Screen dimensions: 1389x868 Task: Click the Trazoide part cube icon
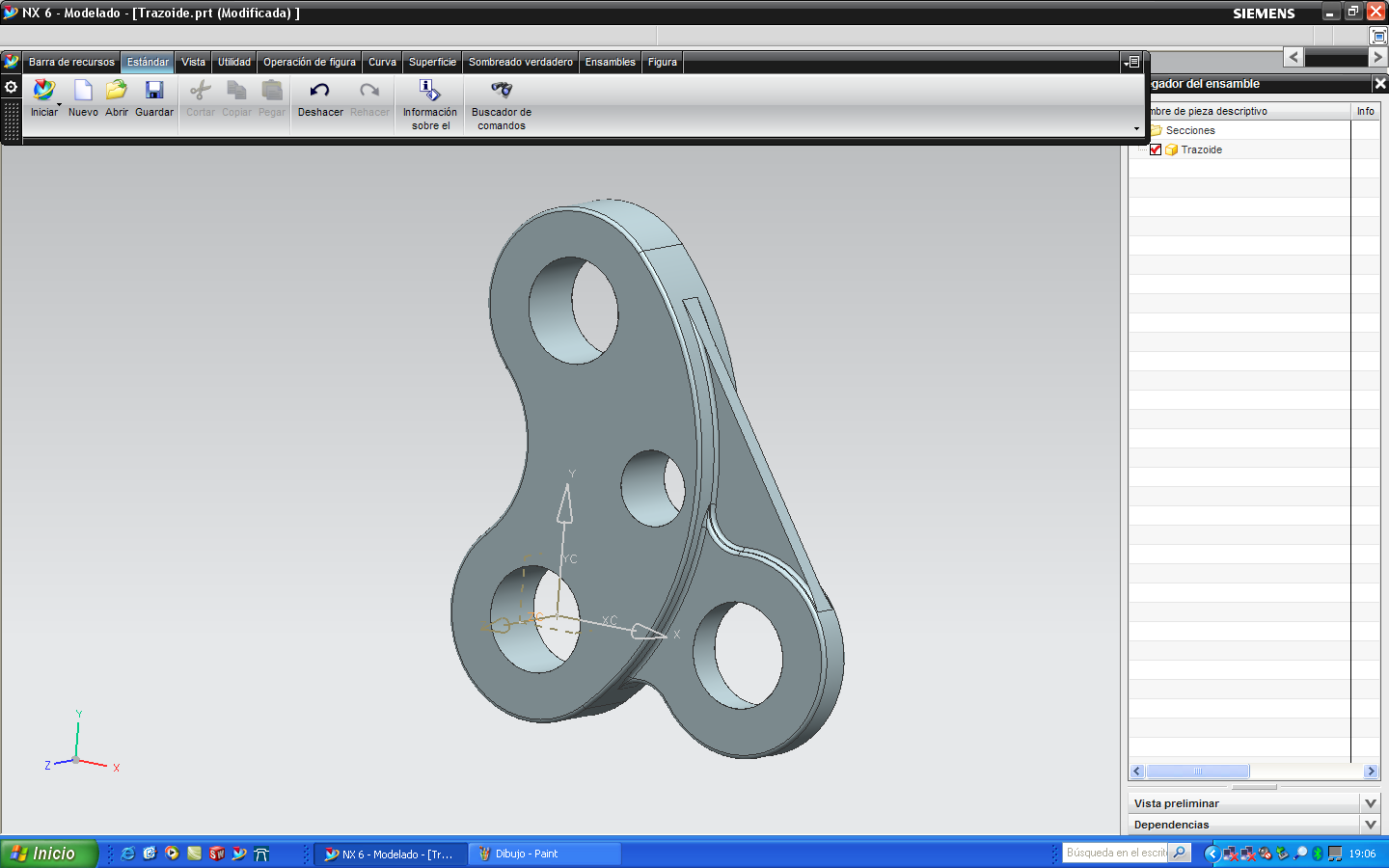pos(1171,149)
